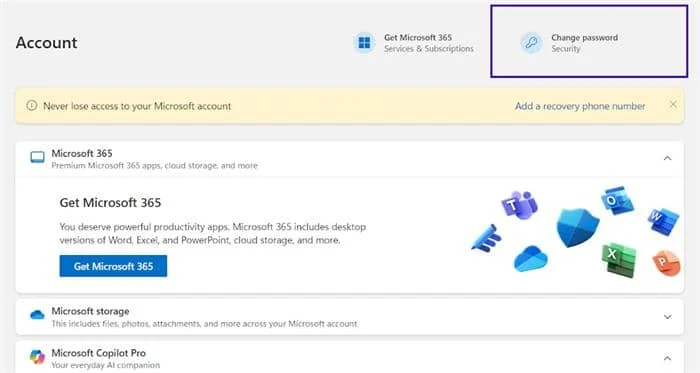Image resolution: width=700 pixels, height=373 pixels.
Task: Click 'Never lose access to your Microsoft account' text
Action: point(137,106)
